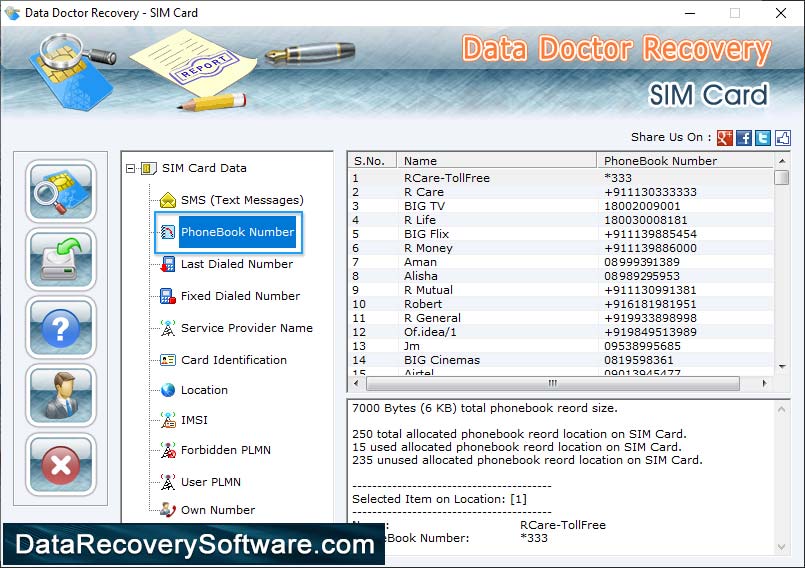
Task: Click table horizontal scrollbar right arrow
Action: [764, 383]
